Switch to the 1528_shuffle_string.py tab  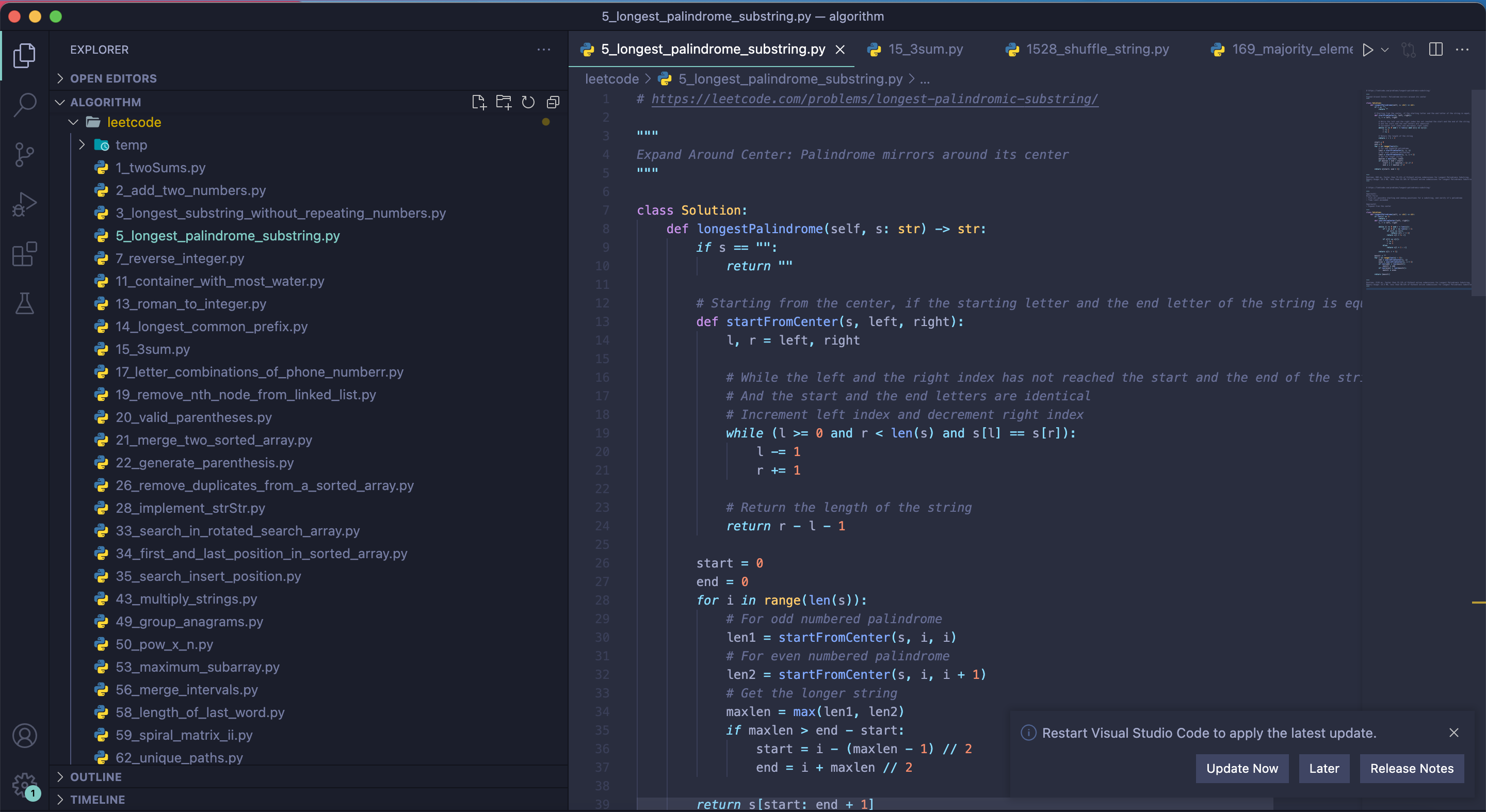1096,50
